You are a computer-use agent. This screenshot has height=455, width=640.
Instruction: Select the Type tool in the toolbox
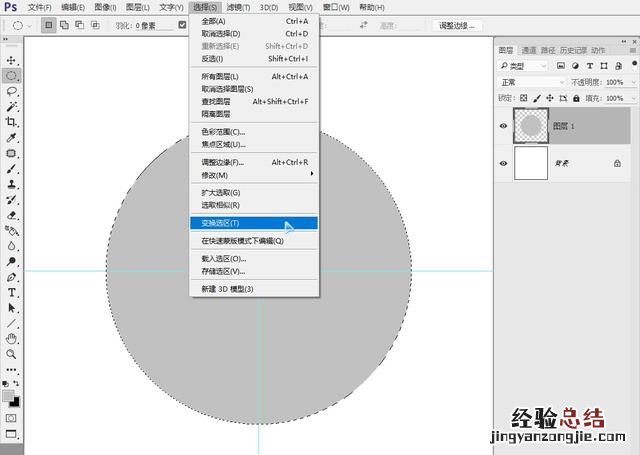click(11, 293)
